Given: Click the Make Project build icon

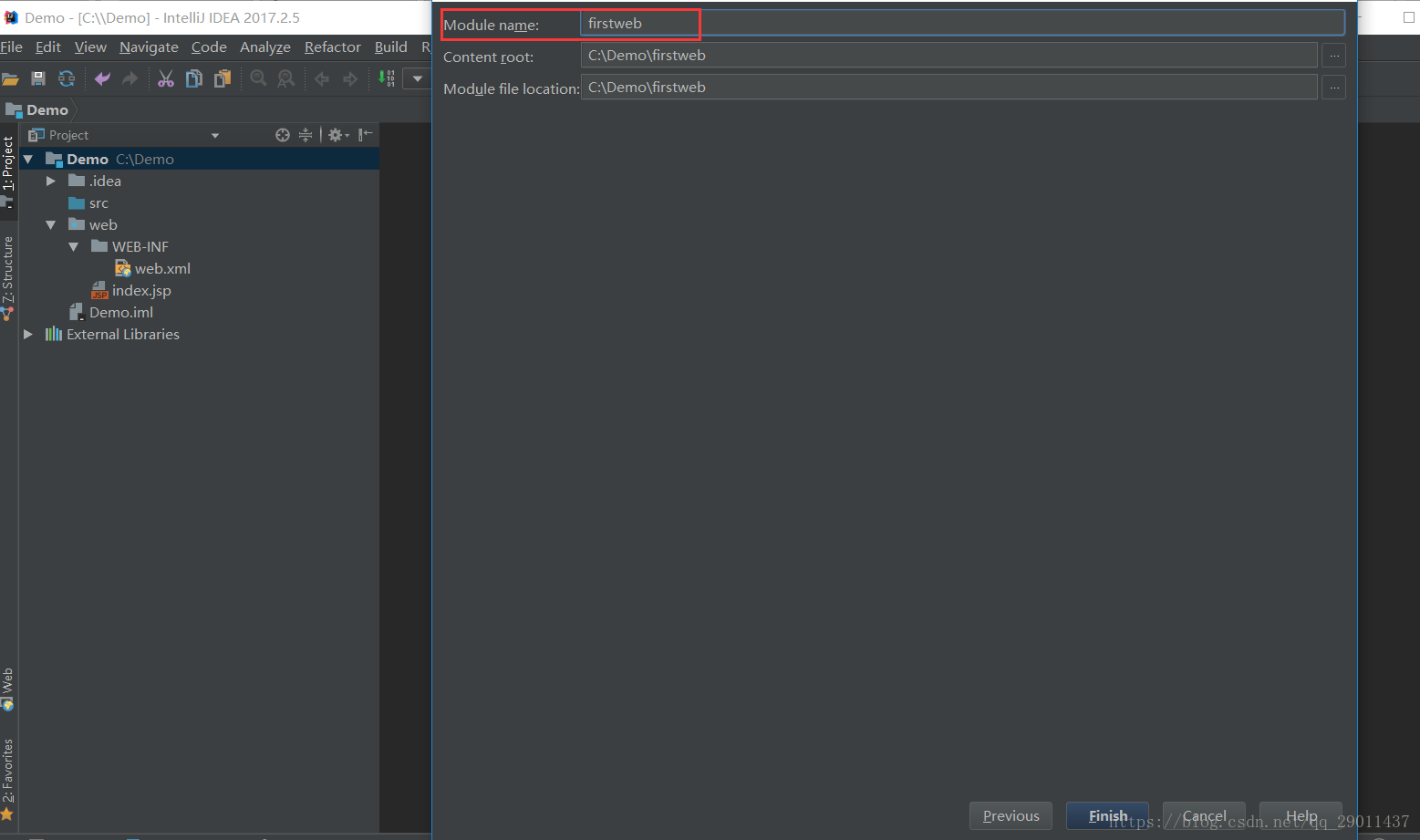Looking at the screenshot, I should (387, 78).
